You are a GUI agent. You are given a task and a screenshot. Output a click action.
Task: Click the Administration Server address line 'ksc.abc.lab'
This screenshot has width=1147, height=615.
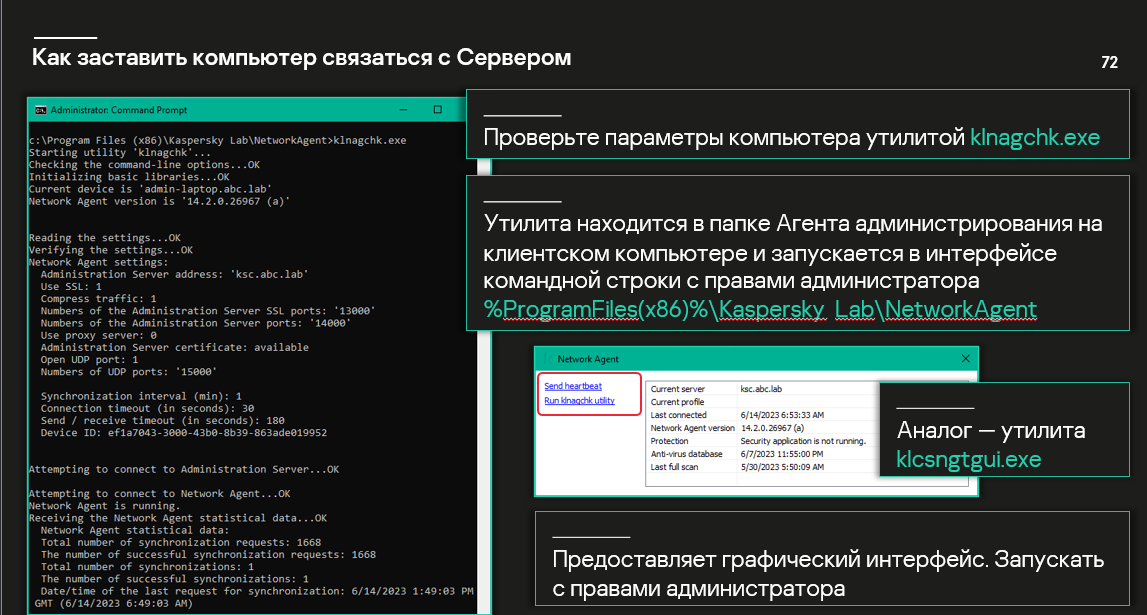click(x=174, y=274)
